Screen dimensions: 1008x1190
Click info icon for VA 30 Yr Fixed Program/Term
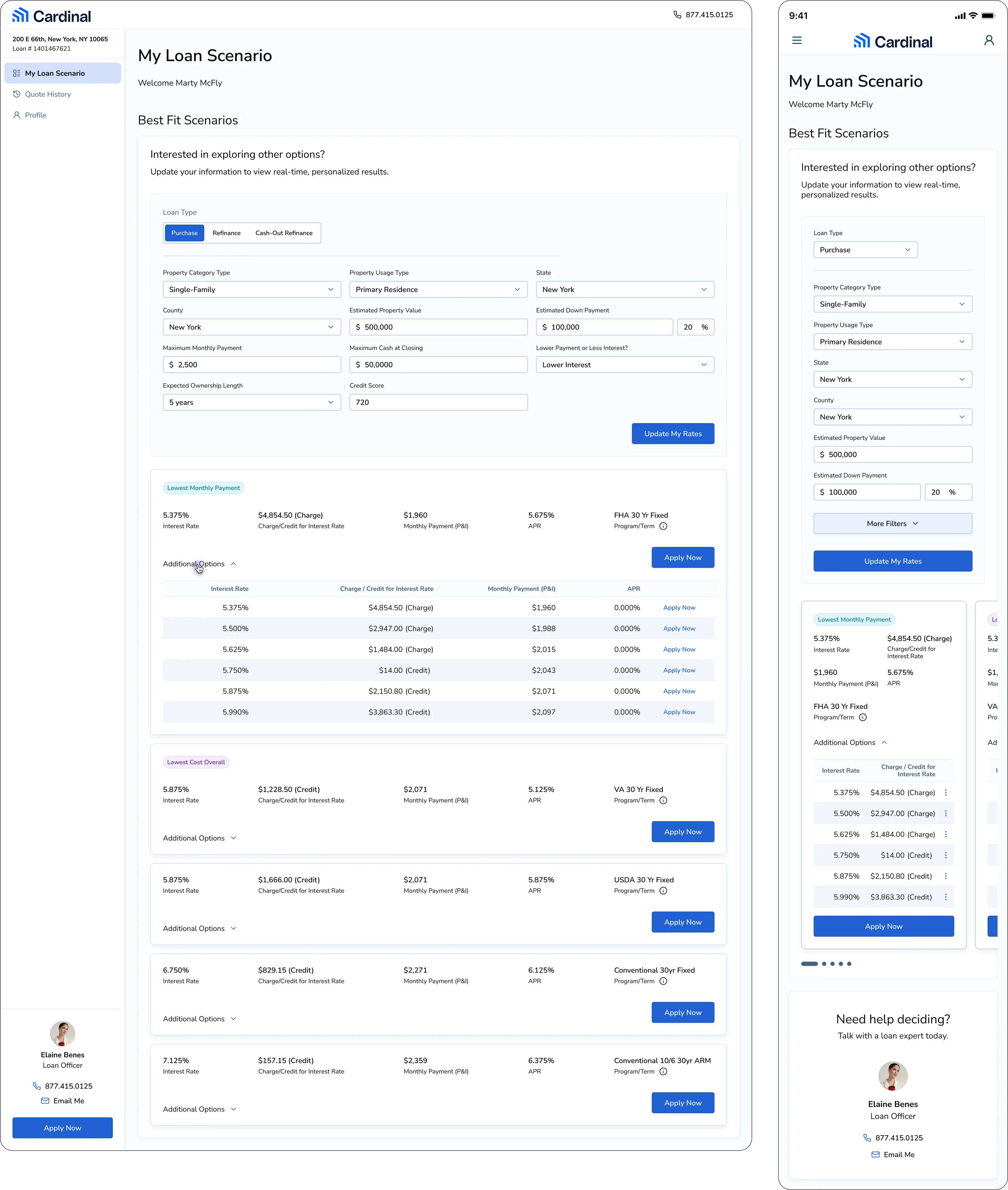click(x=663, y=801)
